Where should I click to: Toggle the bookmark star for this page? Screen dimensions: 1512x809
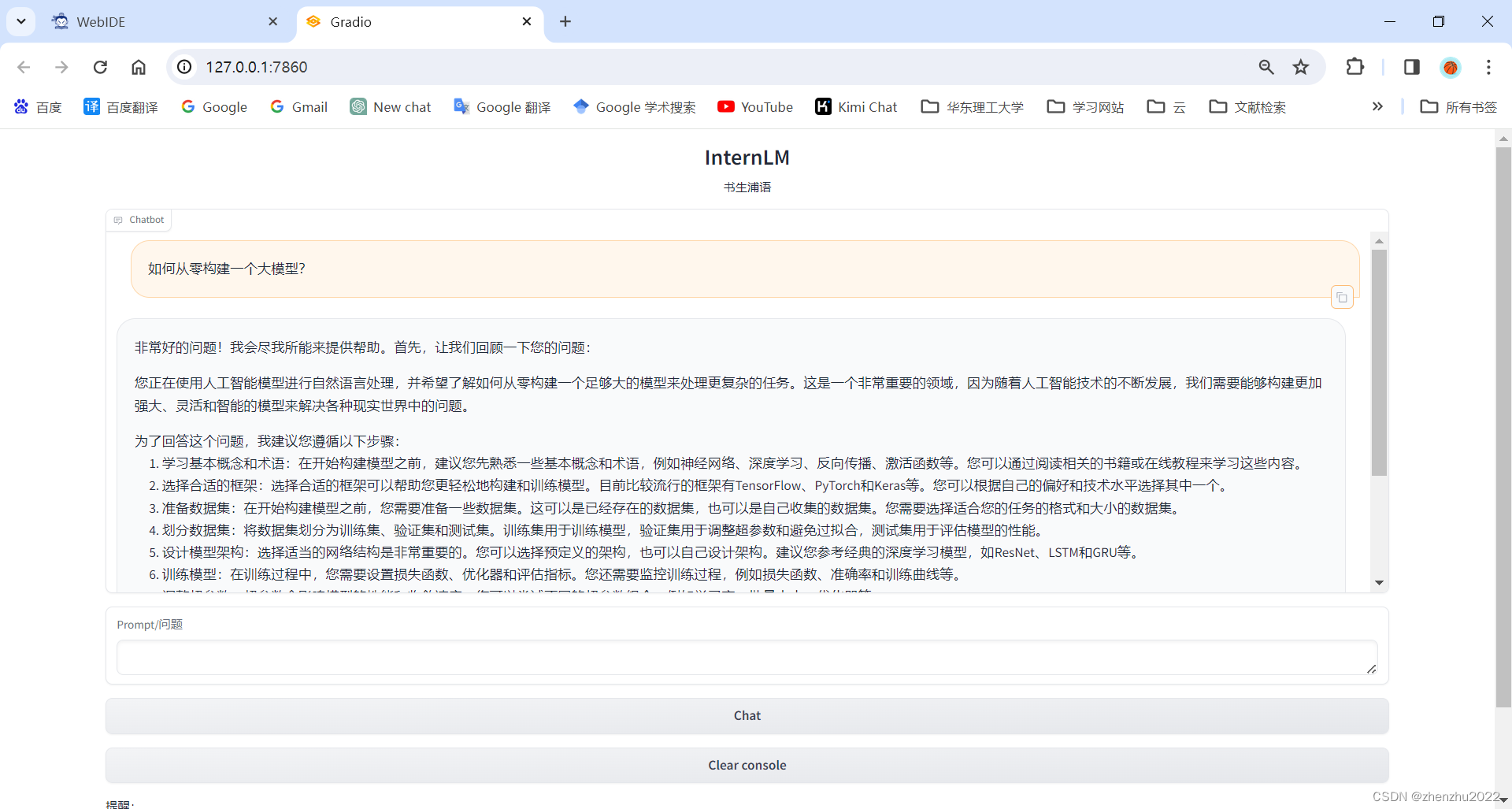[x=1301, y=67]
